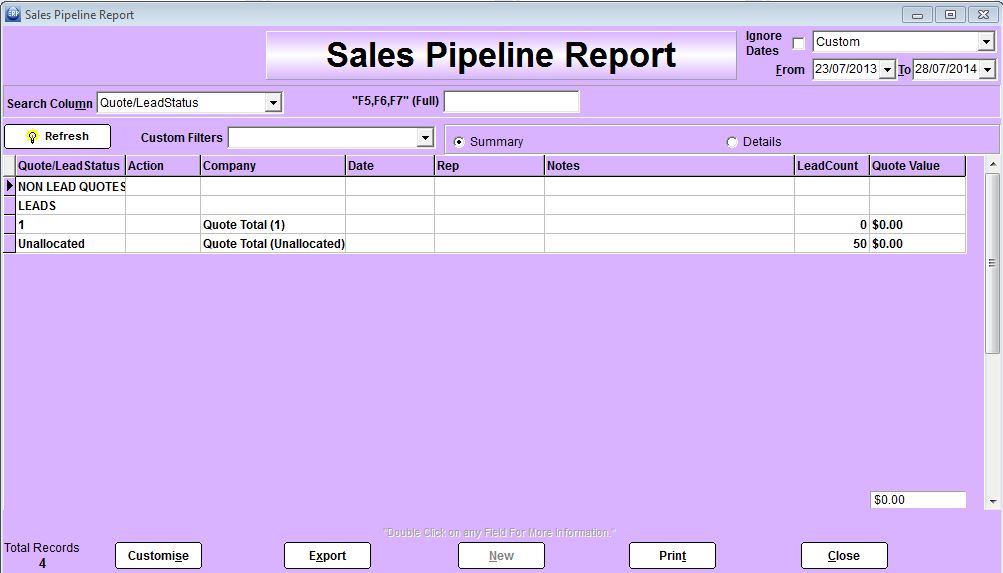
Task: Click the Customise button
Action: [x=158, y=556]
